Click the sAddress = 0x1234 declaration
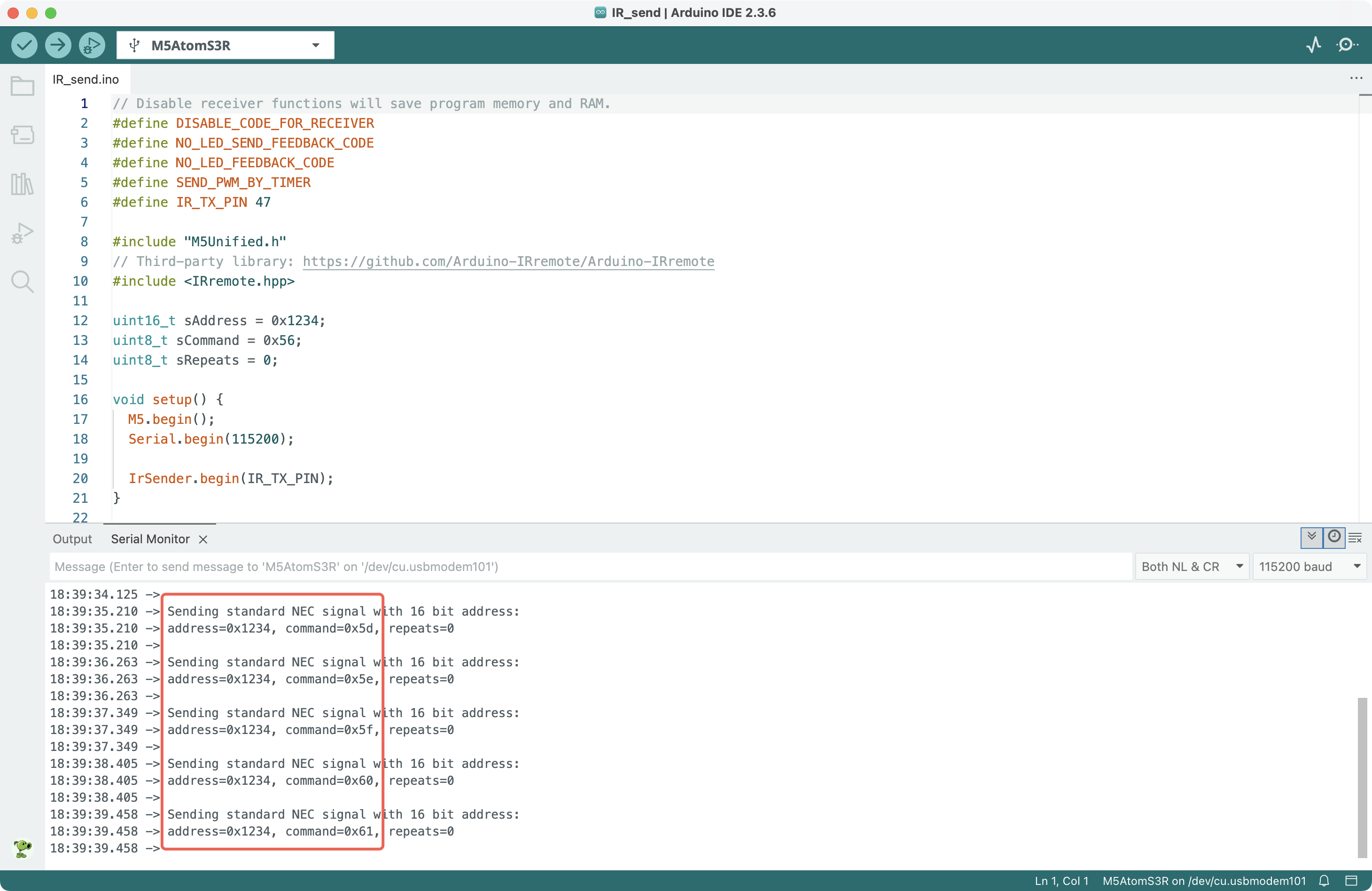This screenshot has width=1372, height=891. [x=219, y=320]
